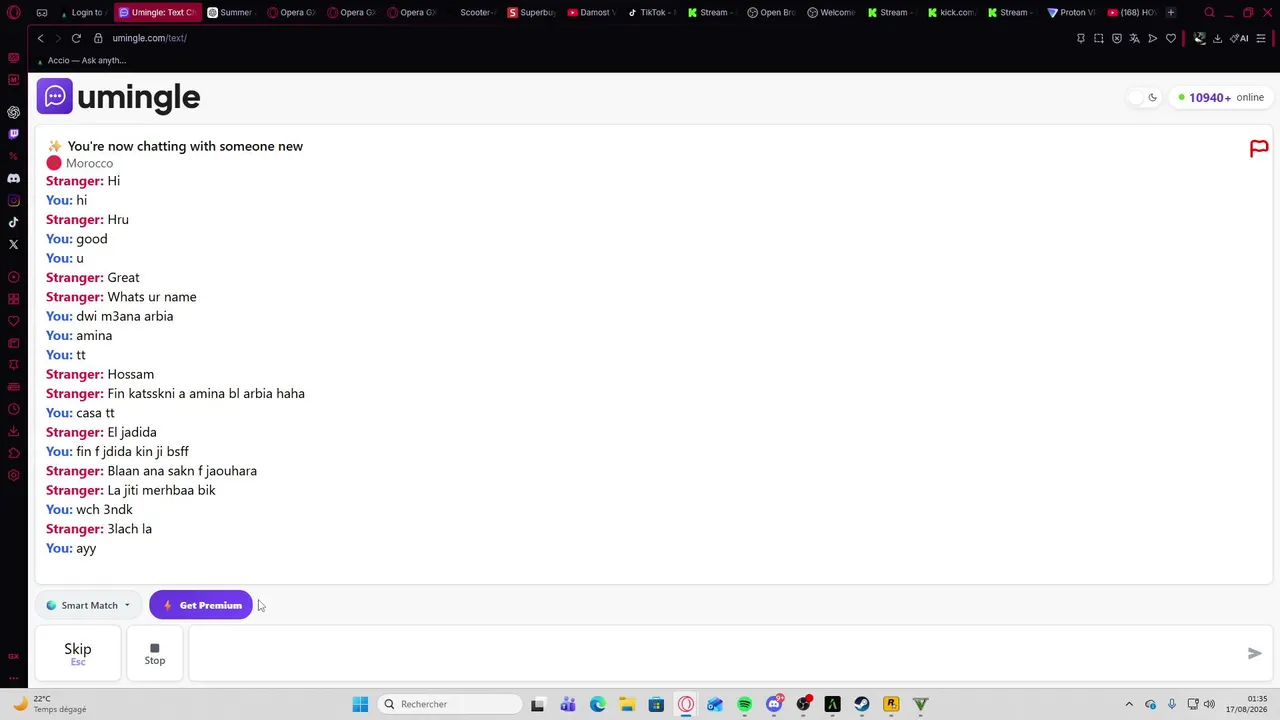Open File Explorer from the taskbar

click(627, 704)
